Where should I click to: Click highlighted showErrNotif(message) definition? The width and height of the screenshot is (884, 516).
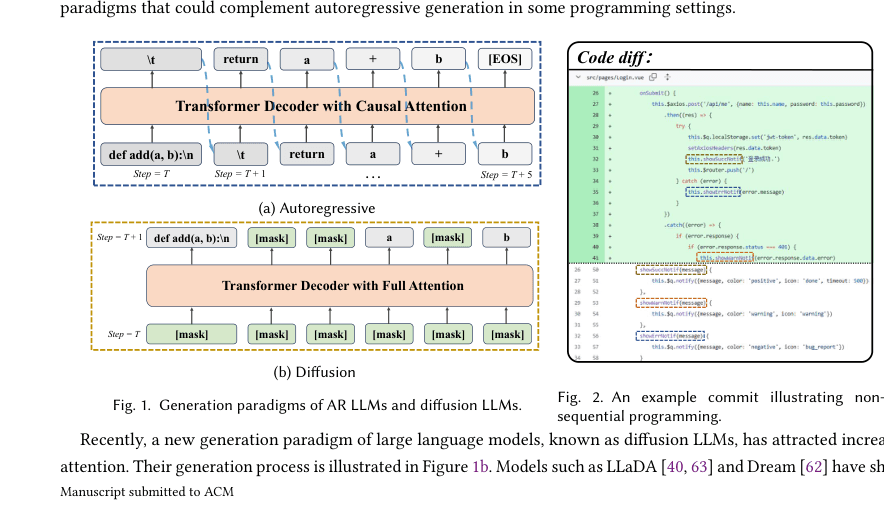(670, 336)
